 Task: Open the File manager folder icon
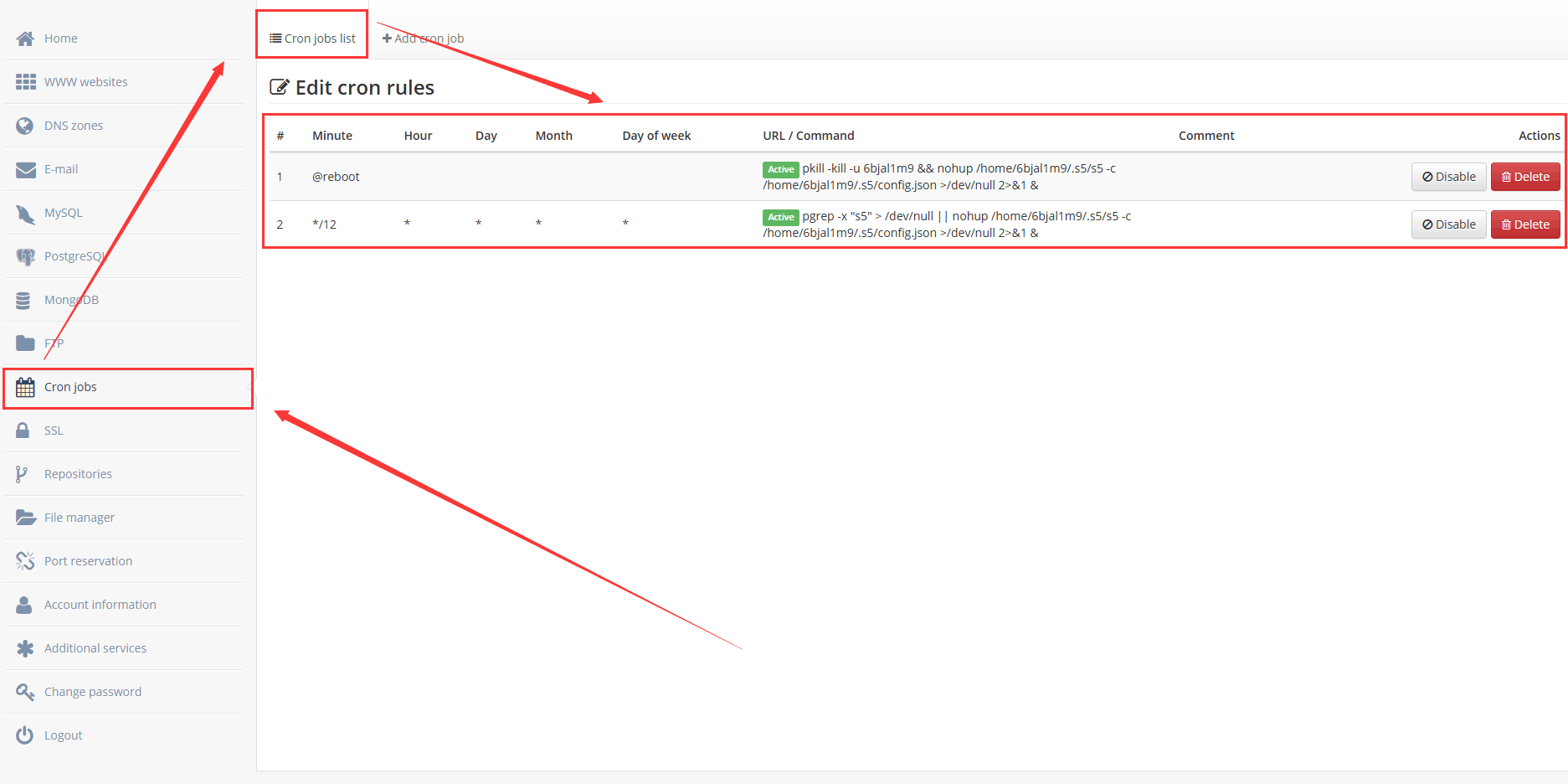click(x=25, y=518)
